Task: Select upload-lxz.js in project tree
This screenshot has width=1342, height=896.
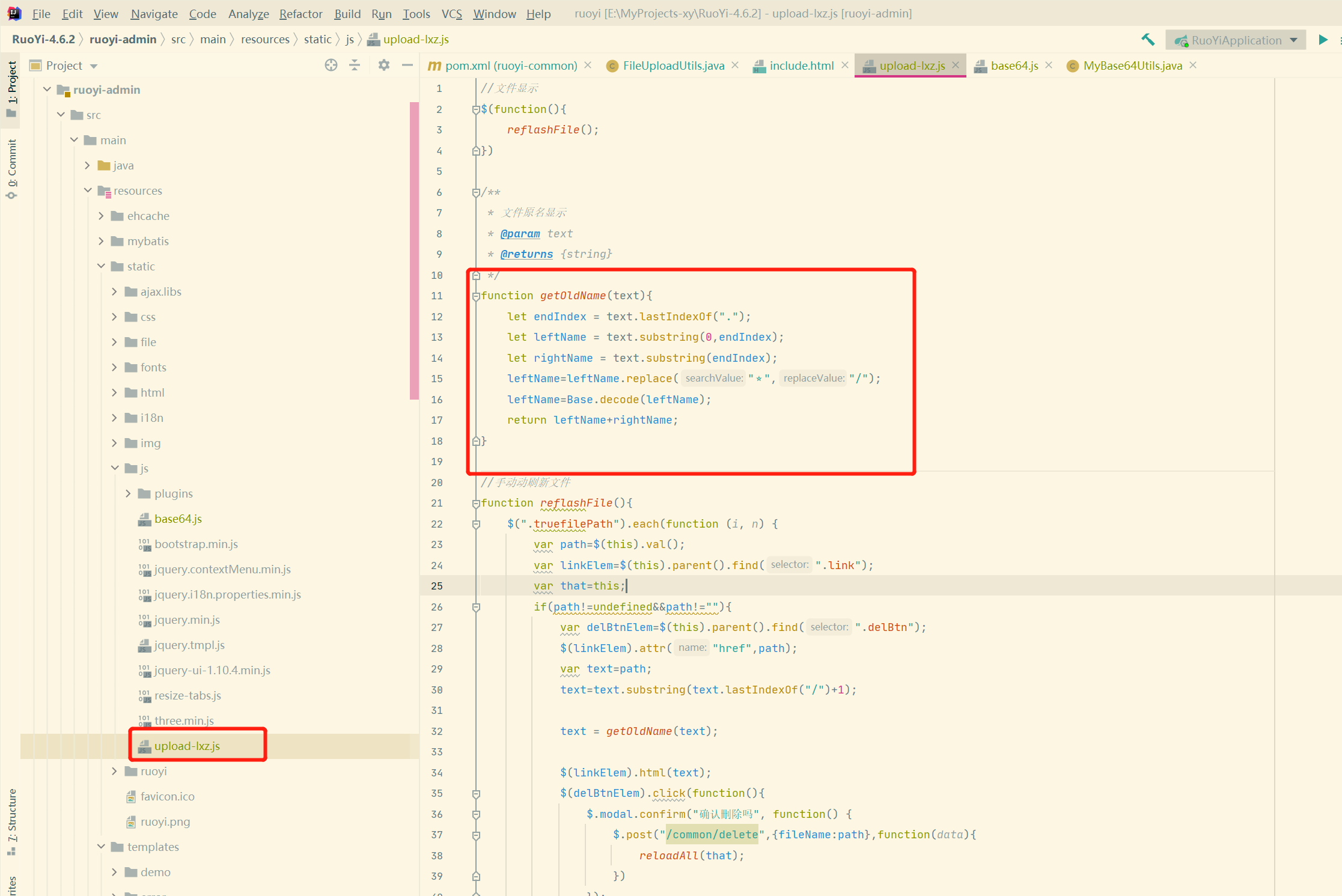Action: tap(187, 746)
